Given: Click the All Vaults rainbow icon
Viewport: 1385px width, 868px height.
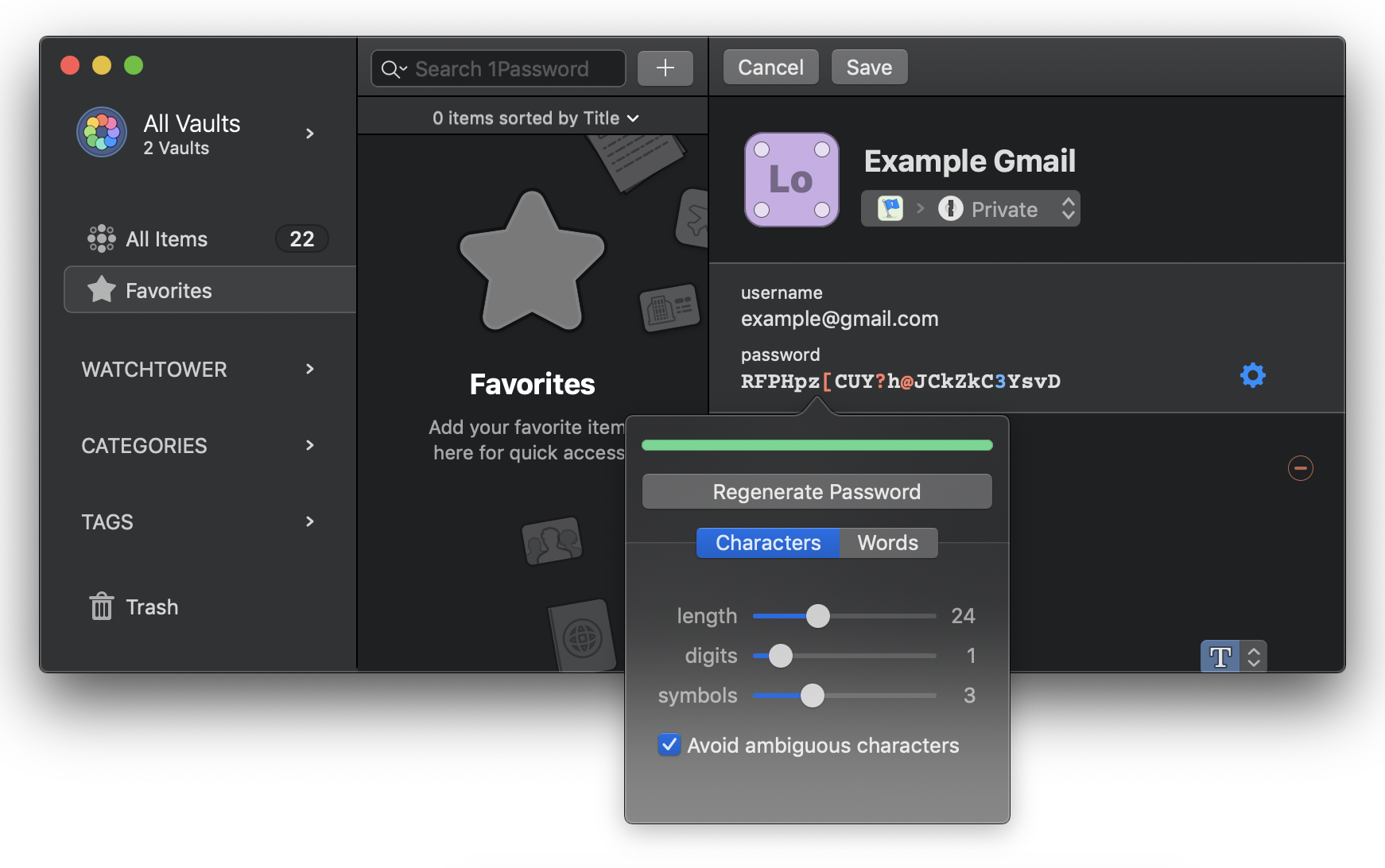Looking at the screenshot, I should pos(102,132).
